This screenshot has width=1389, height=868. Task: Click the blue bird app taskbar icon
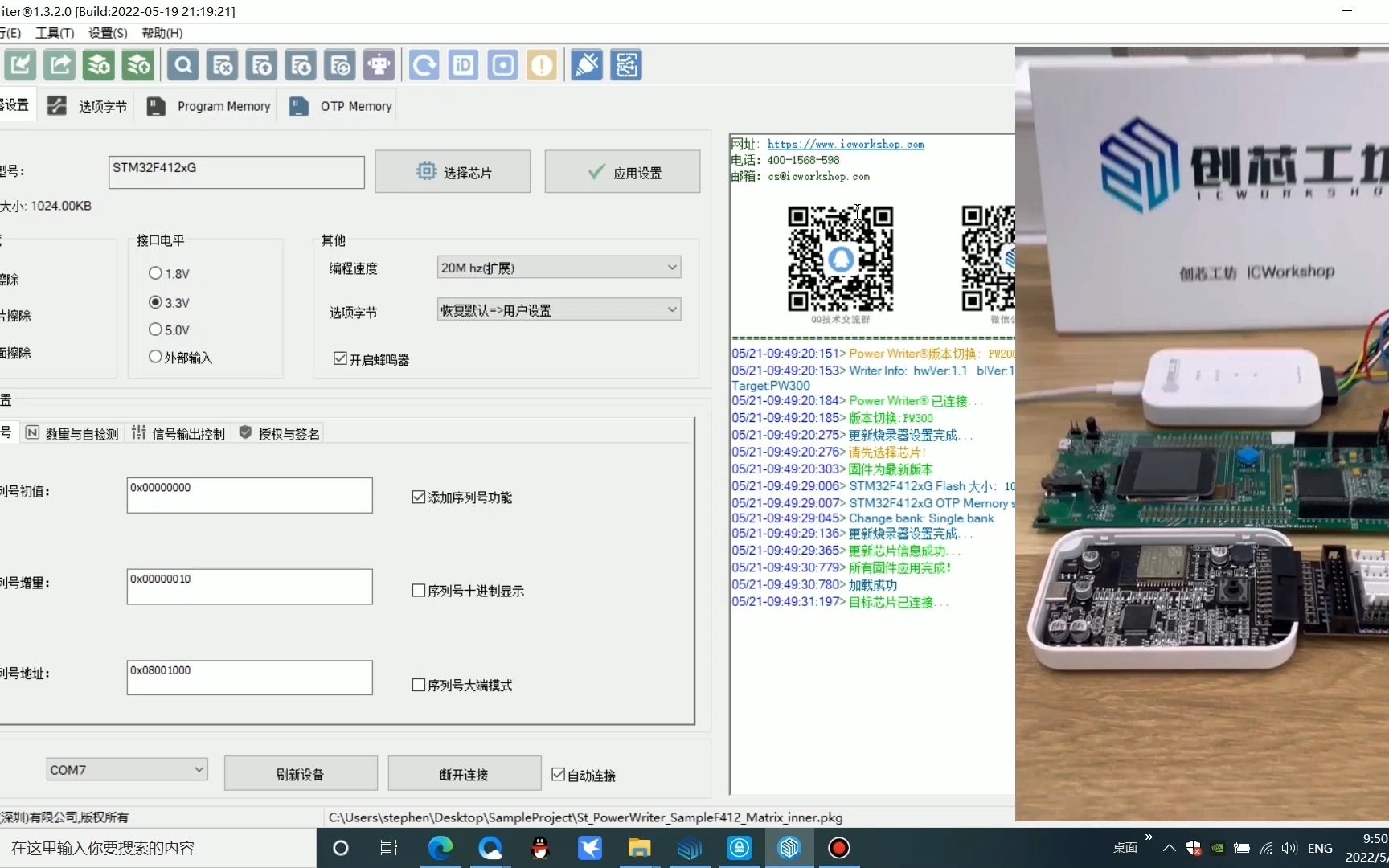click(590, 848)
